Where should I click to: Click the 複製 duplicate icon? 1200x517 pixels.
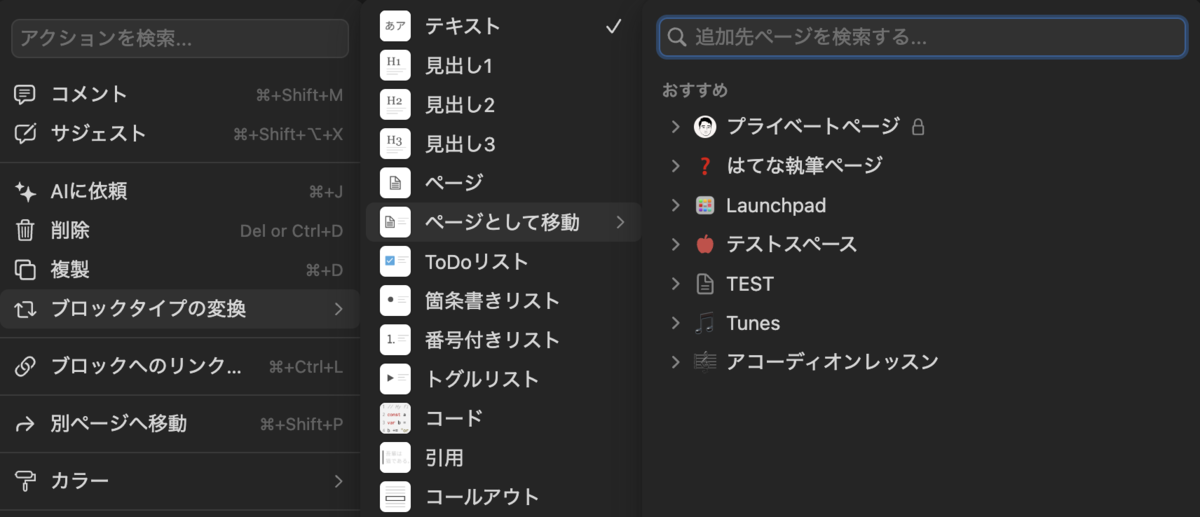pos(25,270)
